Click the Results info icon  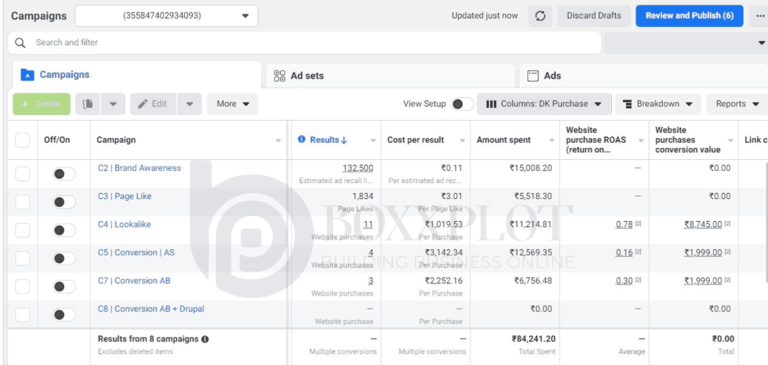[302, 140]
